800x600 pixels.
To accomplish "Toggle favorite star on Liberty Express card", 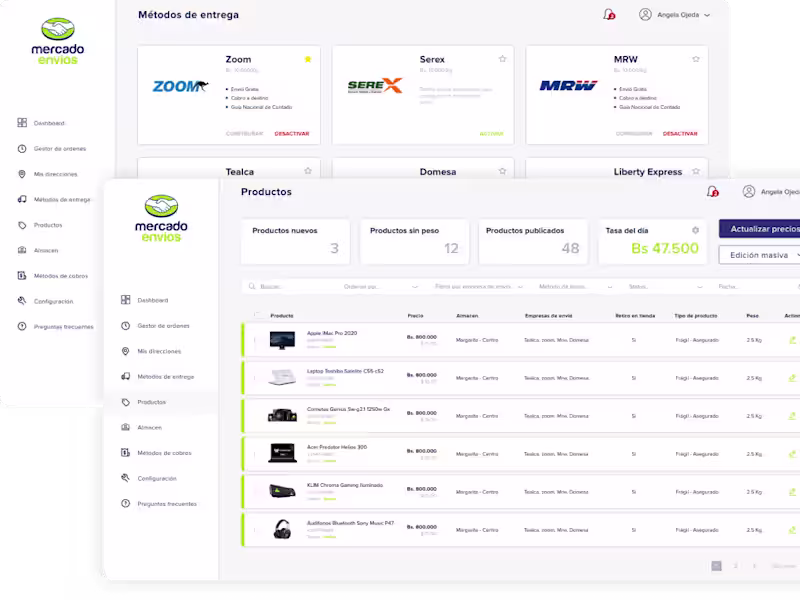I will tap(696, 171).
